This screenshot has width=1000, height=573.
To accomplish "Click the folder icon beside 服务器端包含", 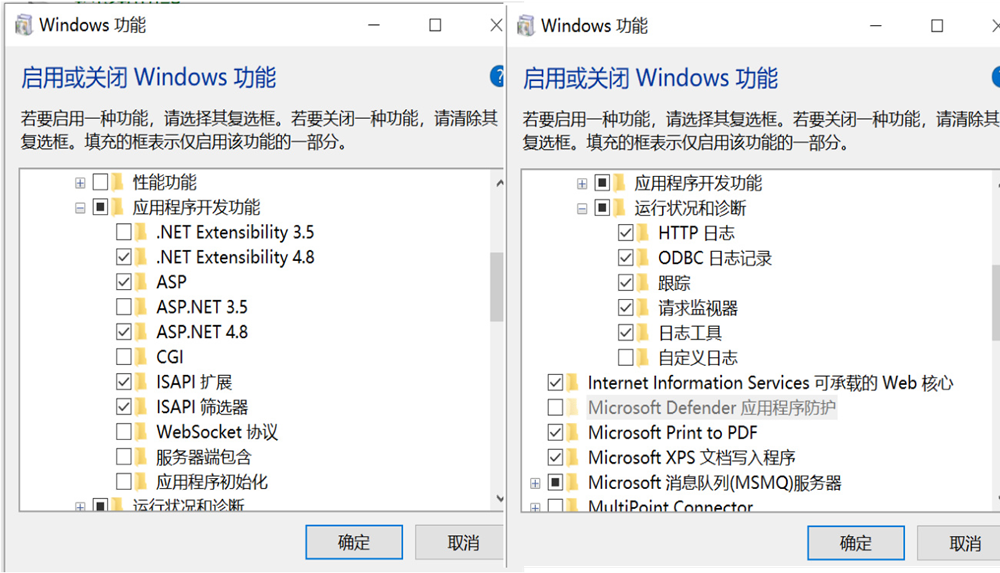I will tap(141, 457).
